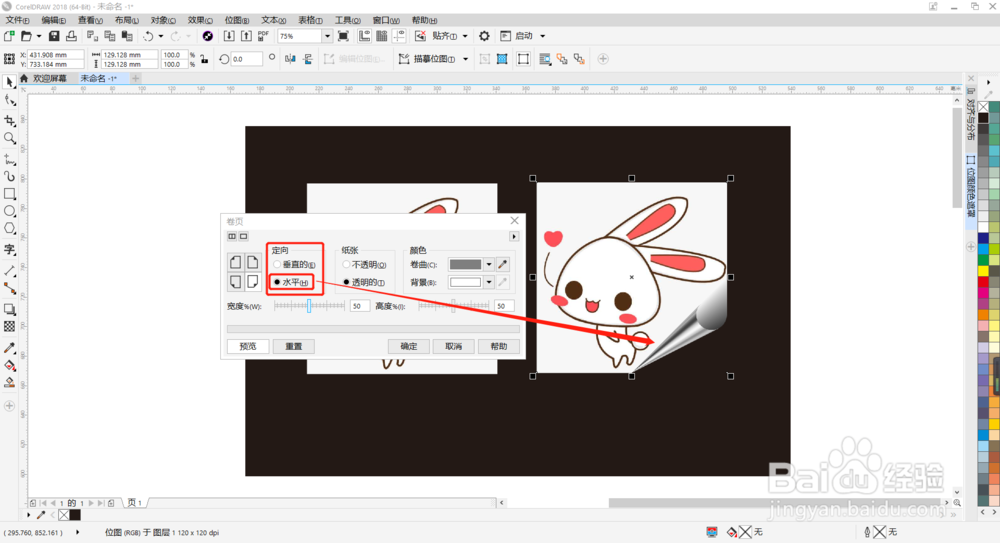Toggle dual-pane preview button in dialog
1000x543 pixels.
tap(232, 237)
